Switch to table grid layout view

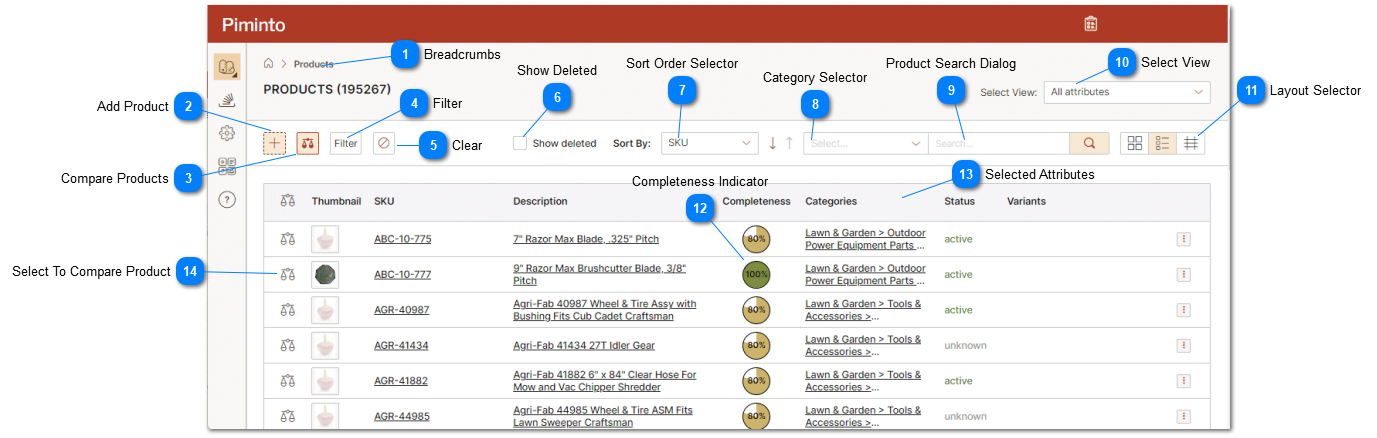pyautogui.click(x=1191, y=143)
